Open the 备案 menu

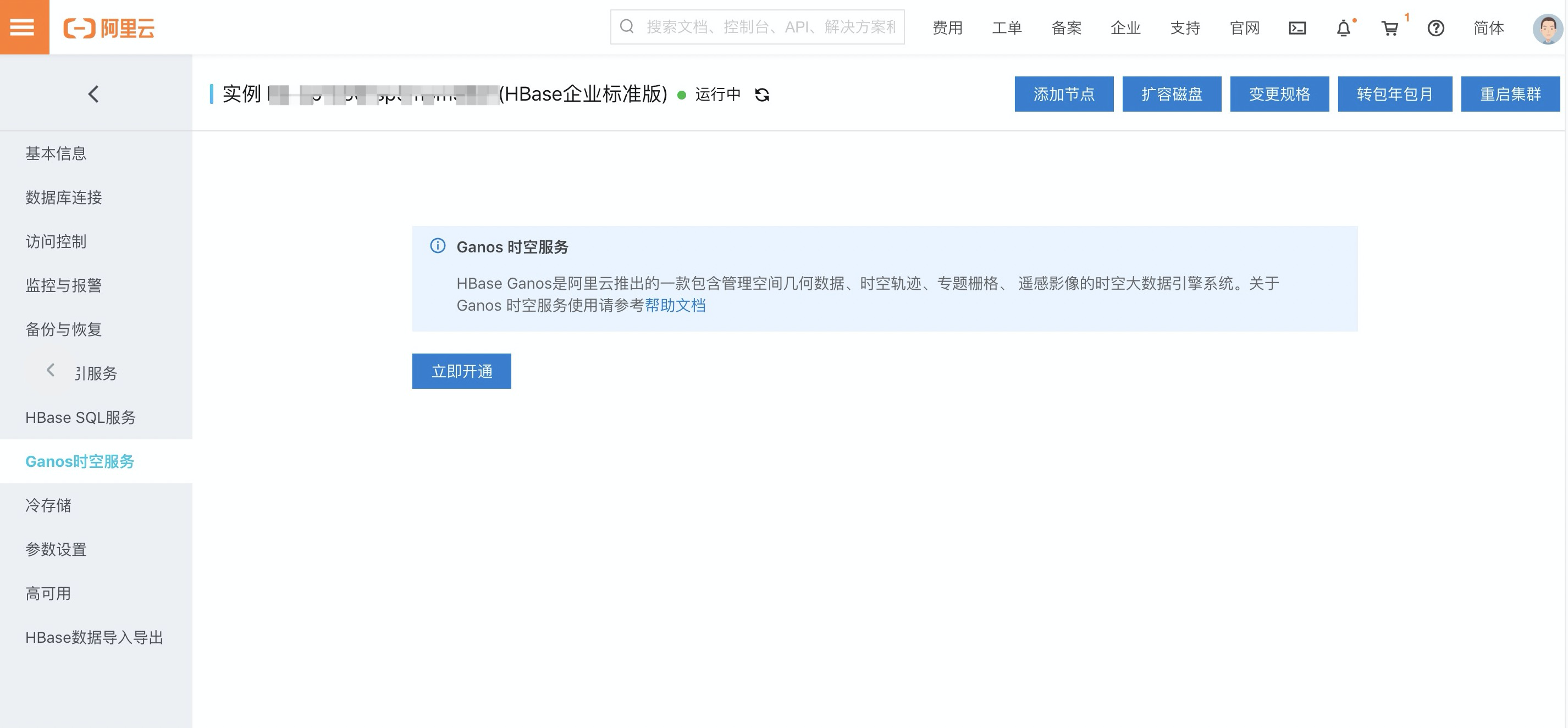tap(1067, 28)
